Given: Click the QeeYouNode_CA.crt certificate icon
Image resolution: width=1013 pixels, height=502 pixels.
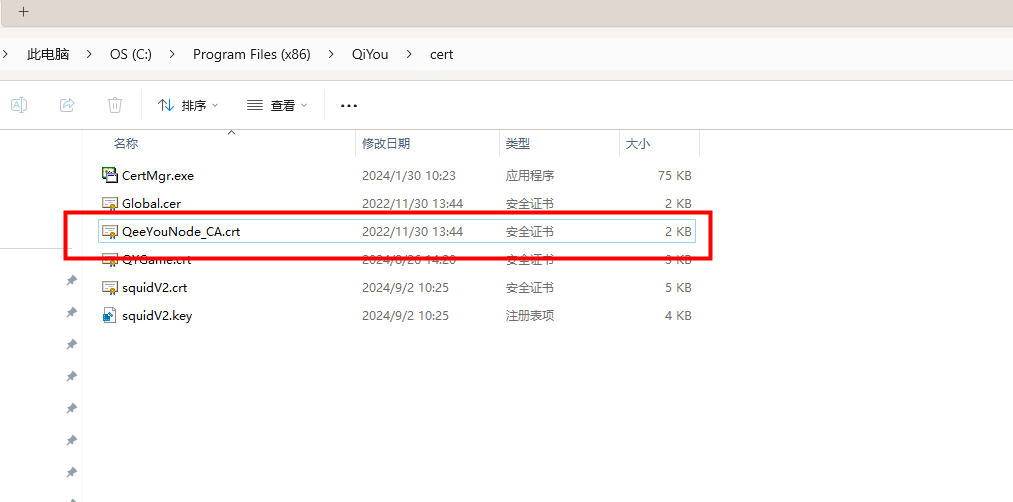Looking at the screenshot, I should point(110,231).
